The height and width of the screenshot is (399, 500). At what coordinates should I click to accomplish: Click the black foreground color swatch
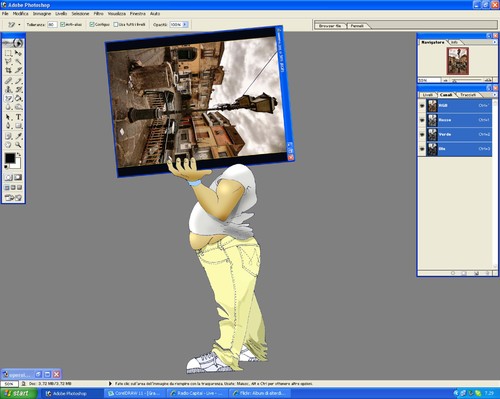(x=10, y=158)
